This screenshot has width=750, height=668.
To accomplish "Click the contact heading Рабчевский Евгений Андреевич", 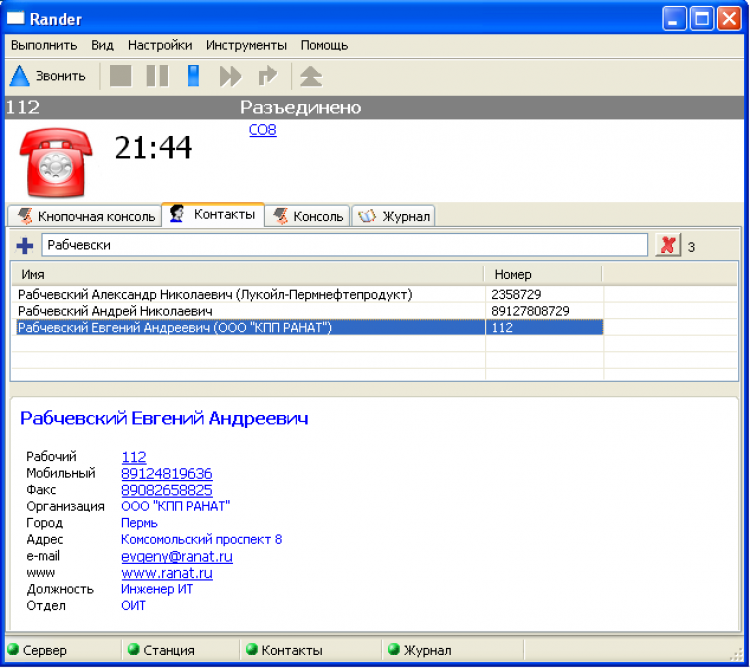I will click(x=164, y=418).
